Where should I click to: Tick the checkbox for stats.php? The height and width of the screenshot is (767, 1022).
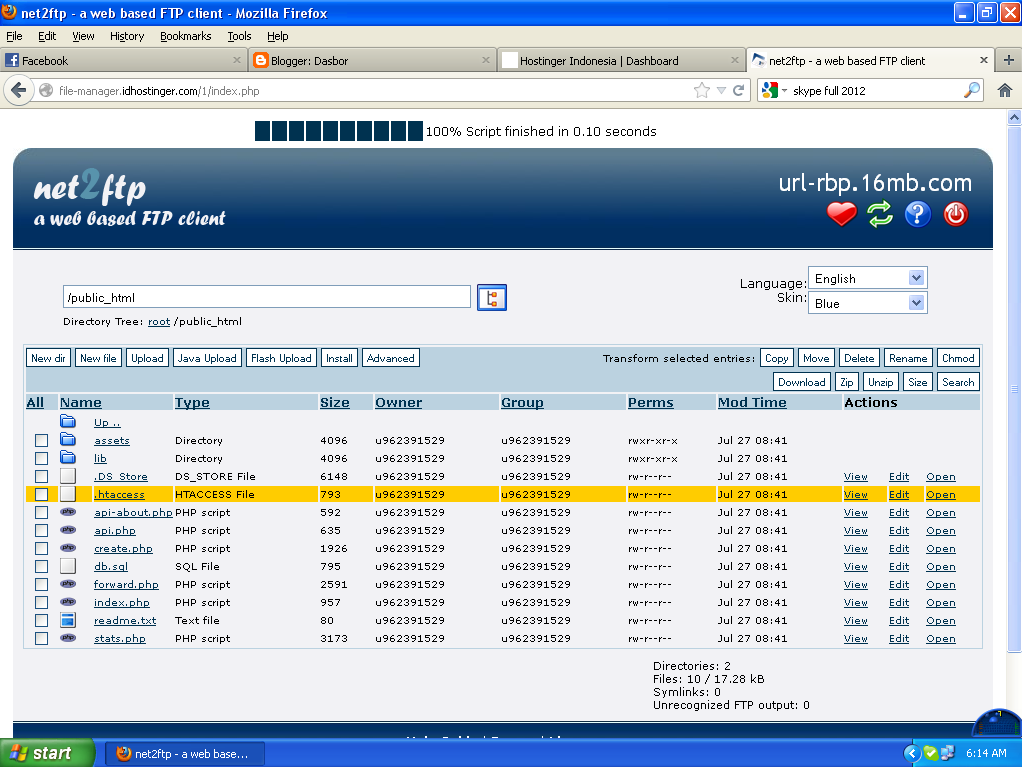[x=41, y=639]
